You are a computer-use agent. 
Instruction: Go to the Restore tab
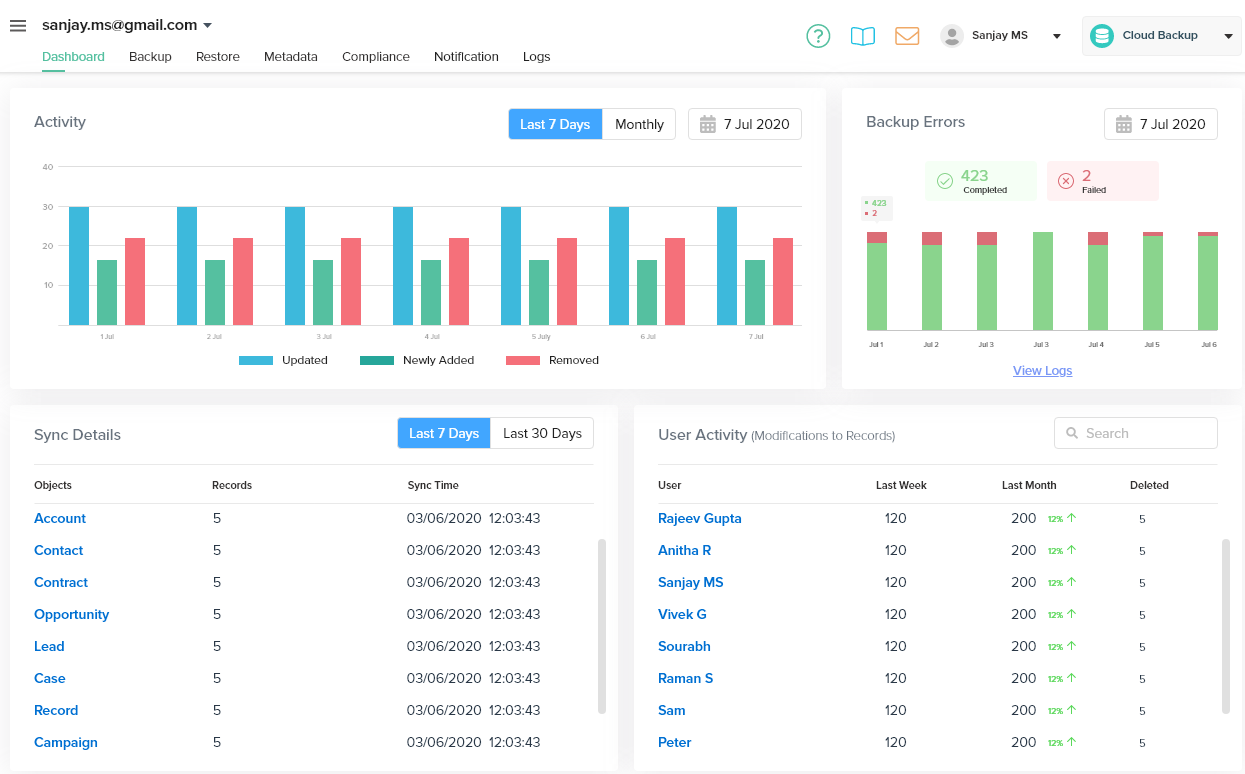click(x=217, y=57)
